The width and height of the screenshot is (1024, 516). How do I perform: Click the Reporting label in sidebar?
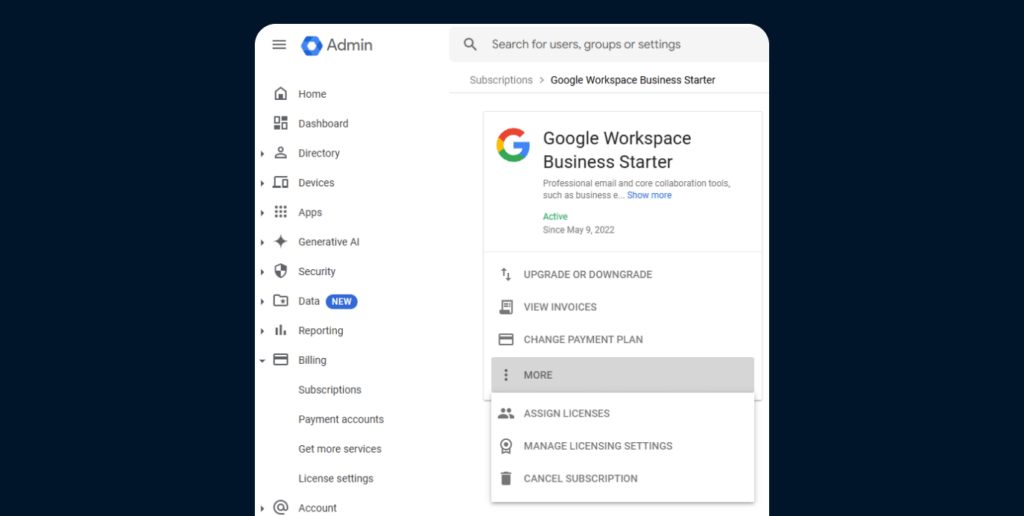click(x=321, y=331)
